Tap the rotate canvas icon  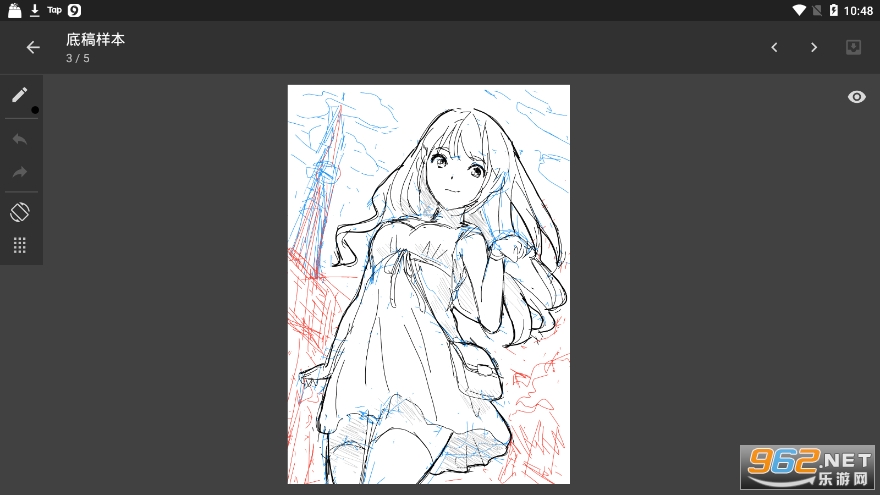click(20, 212)
